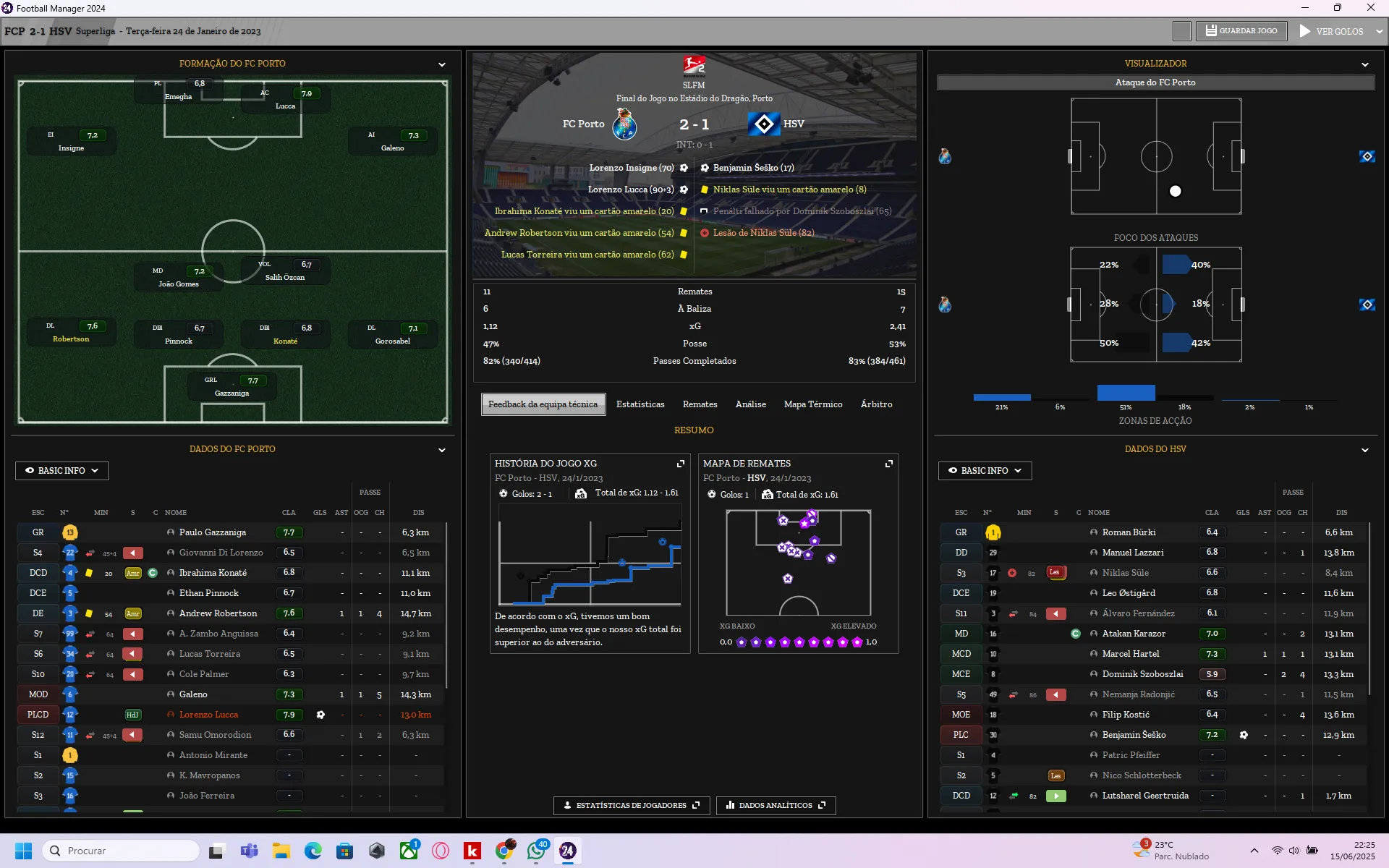Screen dimensions: 1389x868
Task: Open Football Manager 2024 taskbar icon
Action: [x=567, y=851]
